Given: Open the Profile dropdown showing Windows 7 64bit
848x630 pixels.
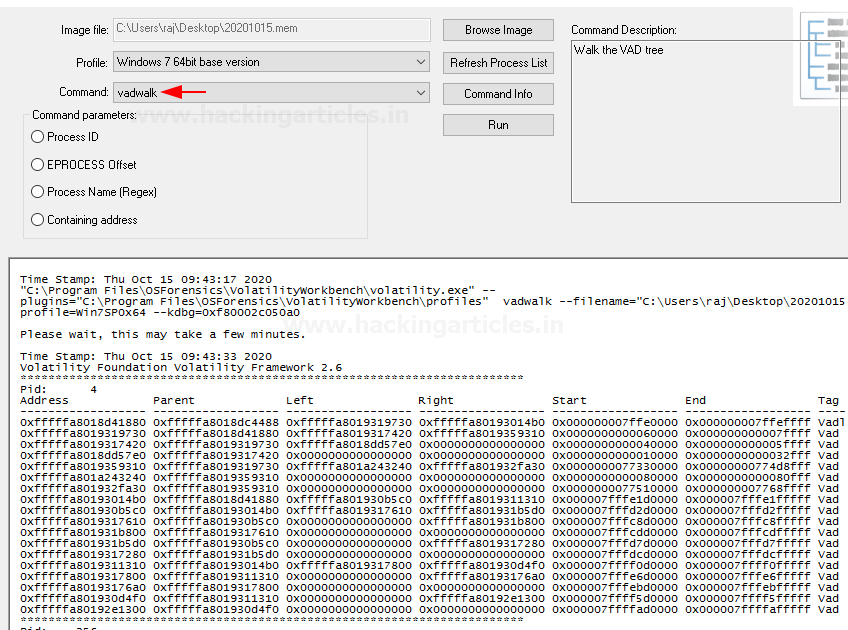Looking at the screenshot, I should point(271,62).
